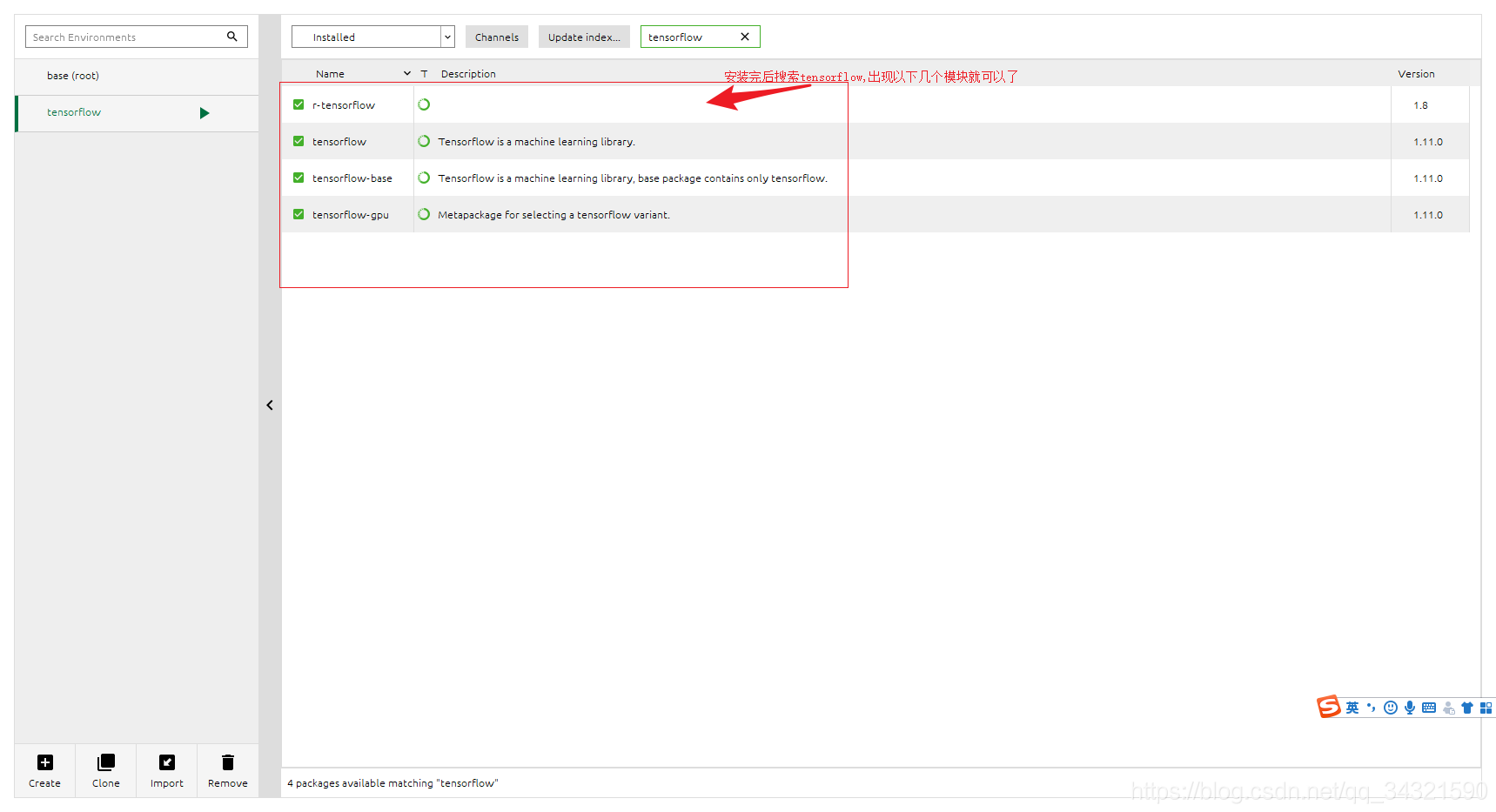
Task: Click the Create environment plus icon
Action: pyautogui.click(x=45, y=762)
